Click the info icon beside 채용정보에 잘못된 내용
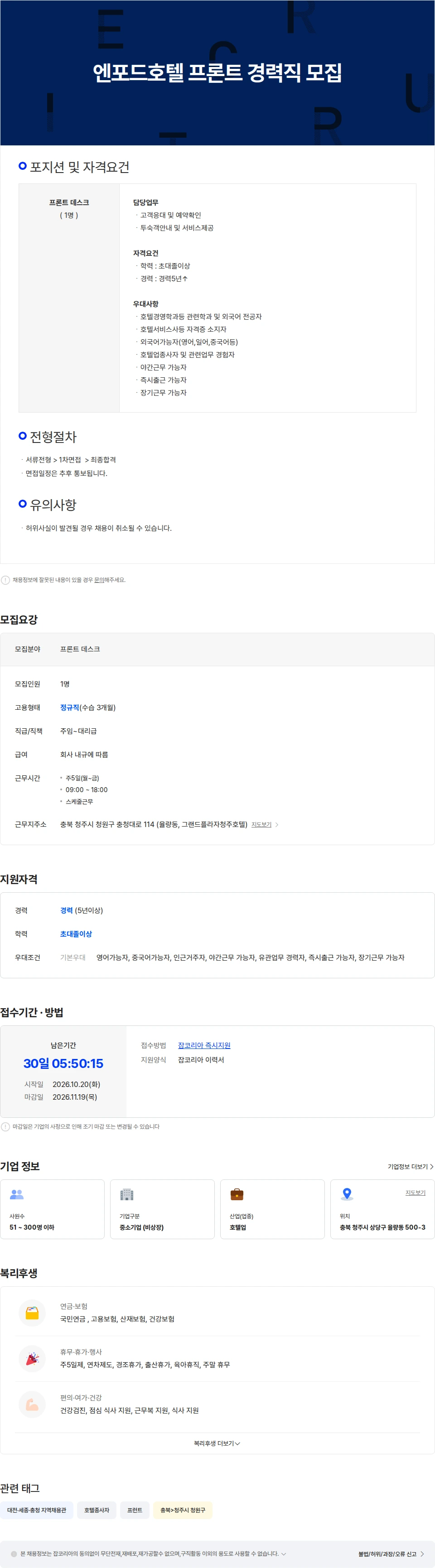The width and height of the screenshot is (435, 1568). [5, 580]
